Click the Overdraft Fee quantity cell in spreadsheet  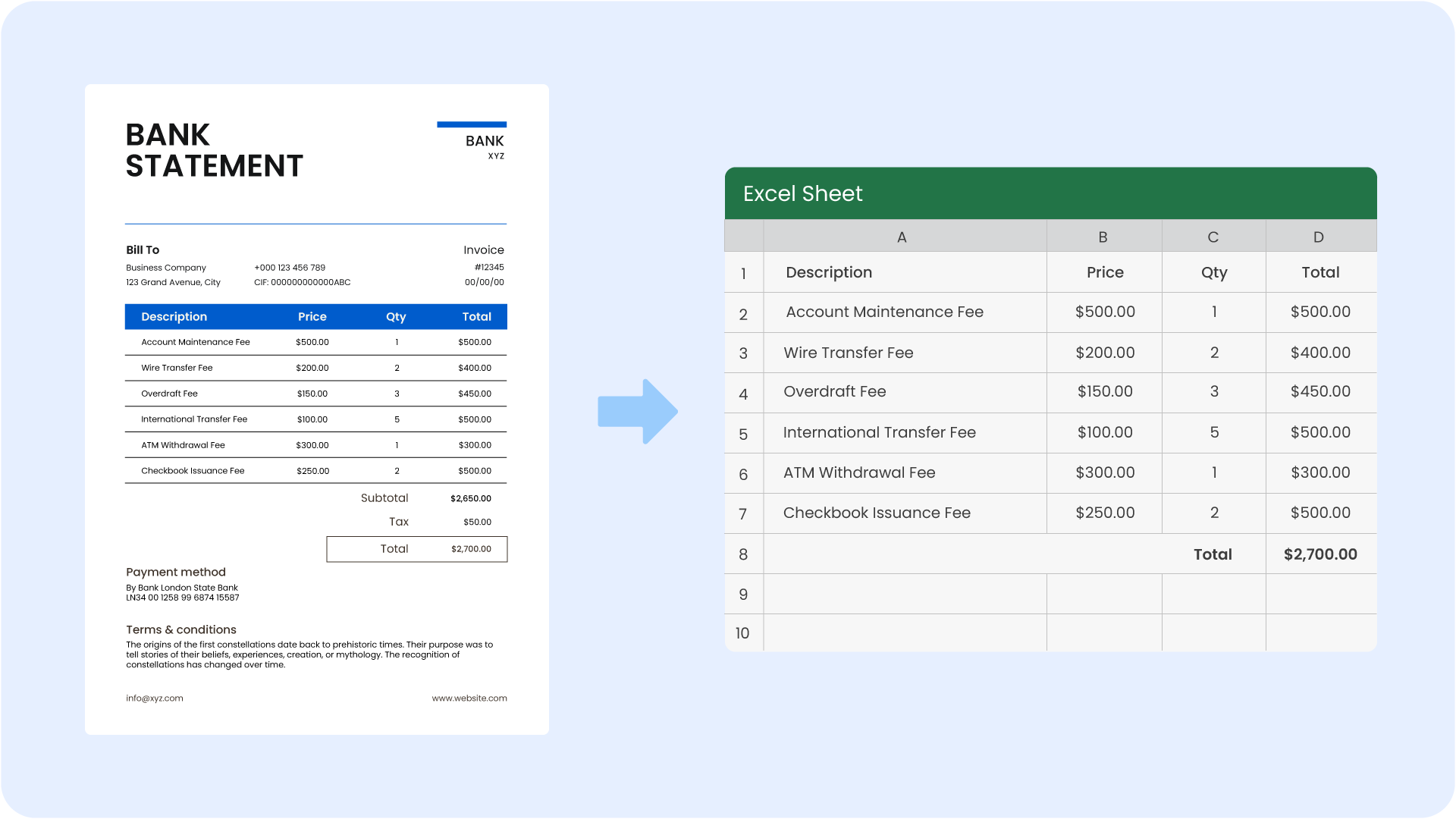click(x=1213, y=391)
